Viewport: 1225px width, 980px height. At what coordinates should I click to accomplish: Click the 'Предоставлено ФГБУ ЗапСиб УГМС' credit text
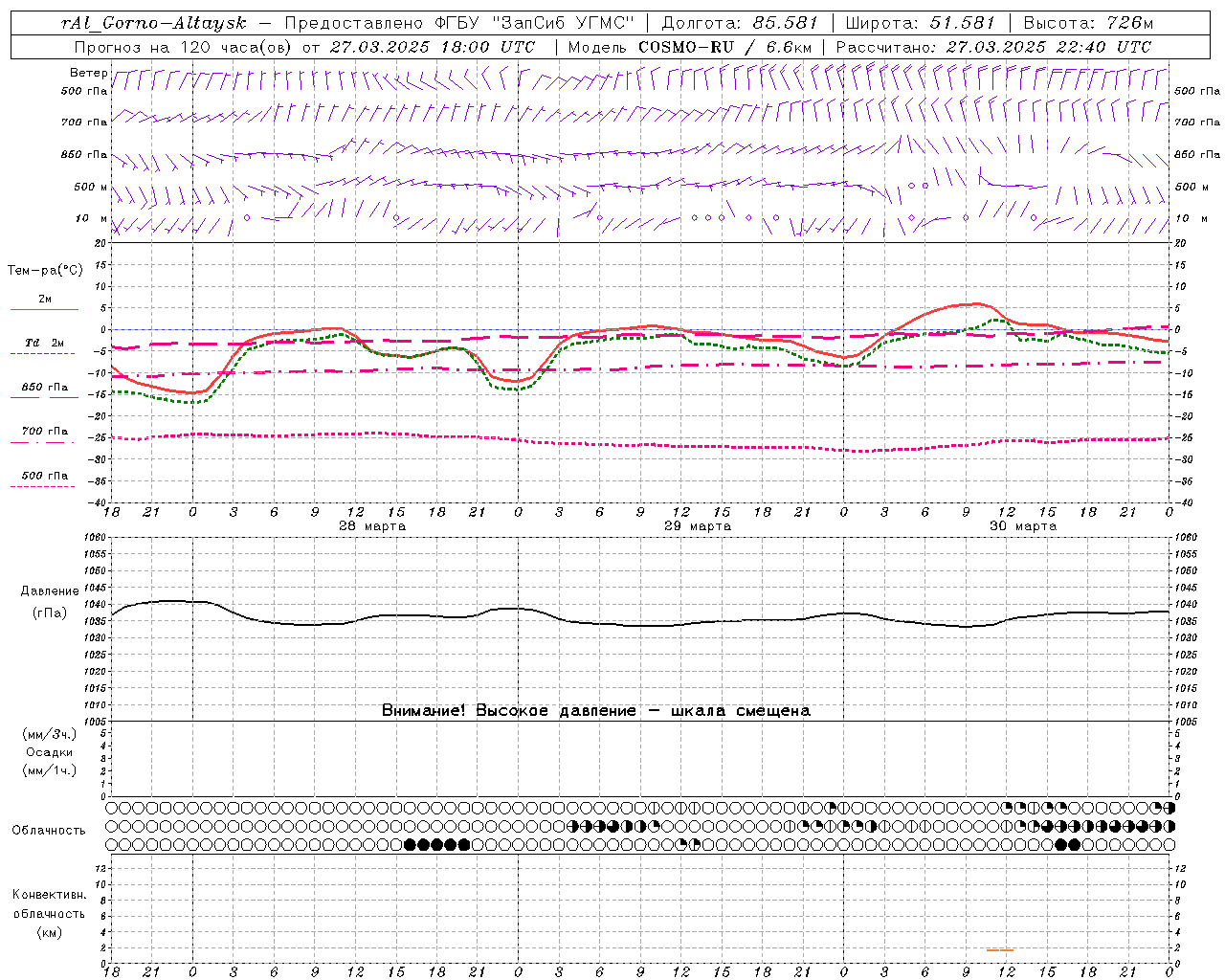tap(459, 23)
